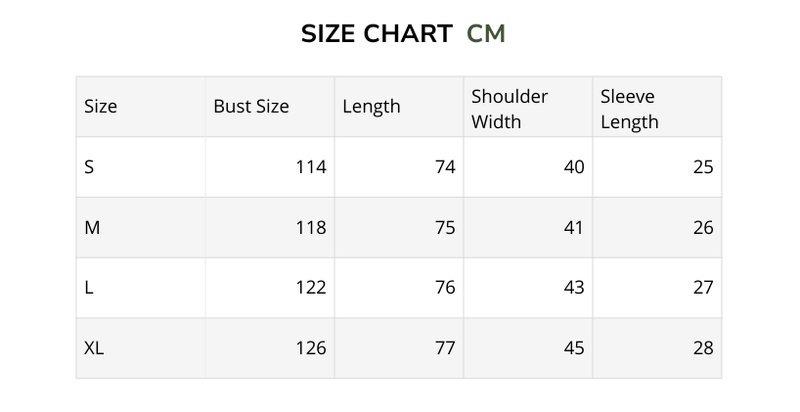Click sleeve length value 28
Image resolution: width=800 pixels, height=412 pixels.
703,348
